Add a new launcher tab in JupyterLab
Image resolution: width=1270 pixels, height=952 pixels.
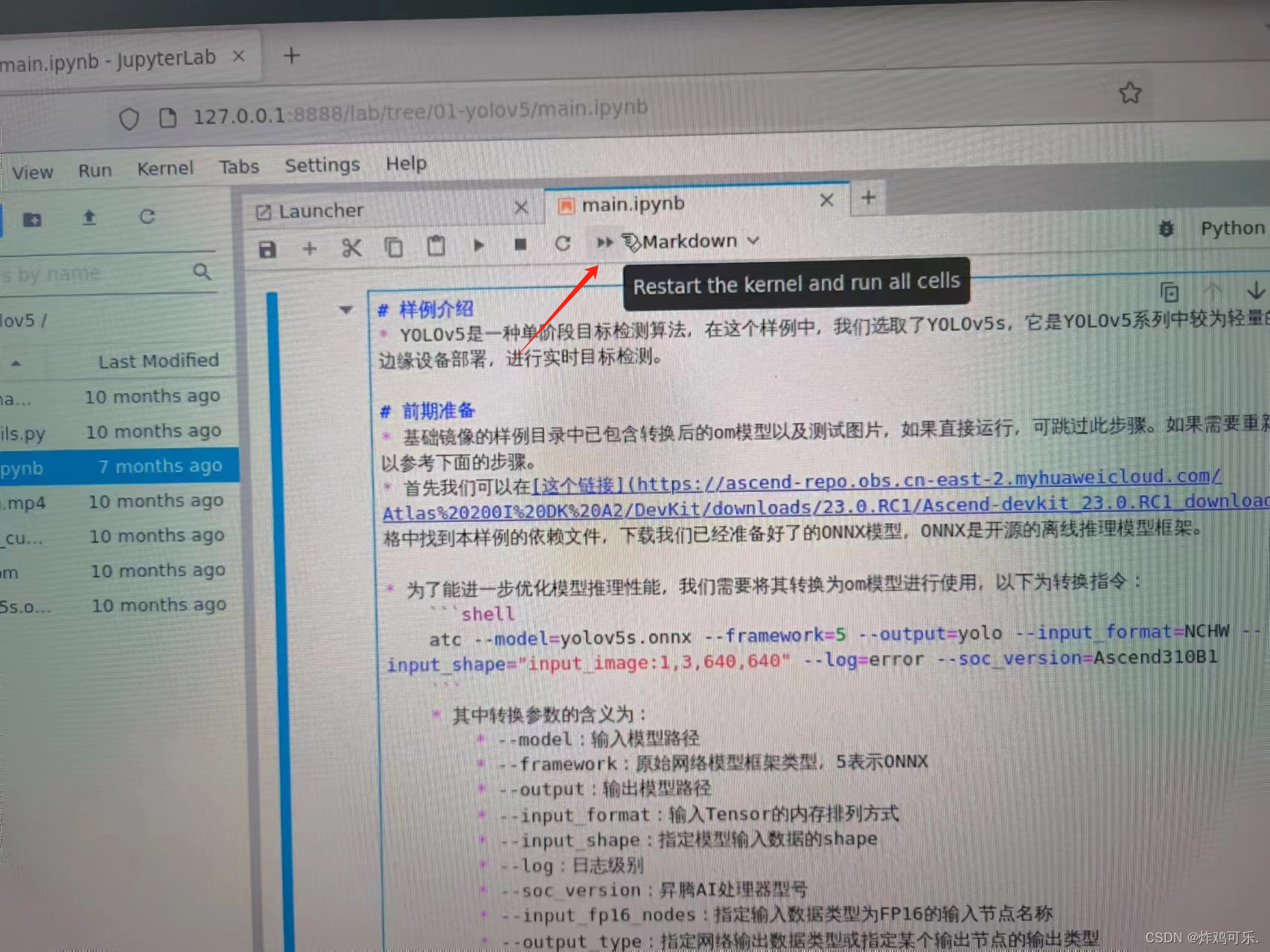(868, 198)
